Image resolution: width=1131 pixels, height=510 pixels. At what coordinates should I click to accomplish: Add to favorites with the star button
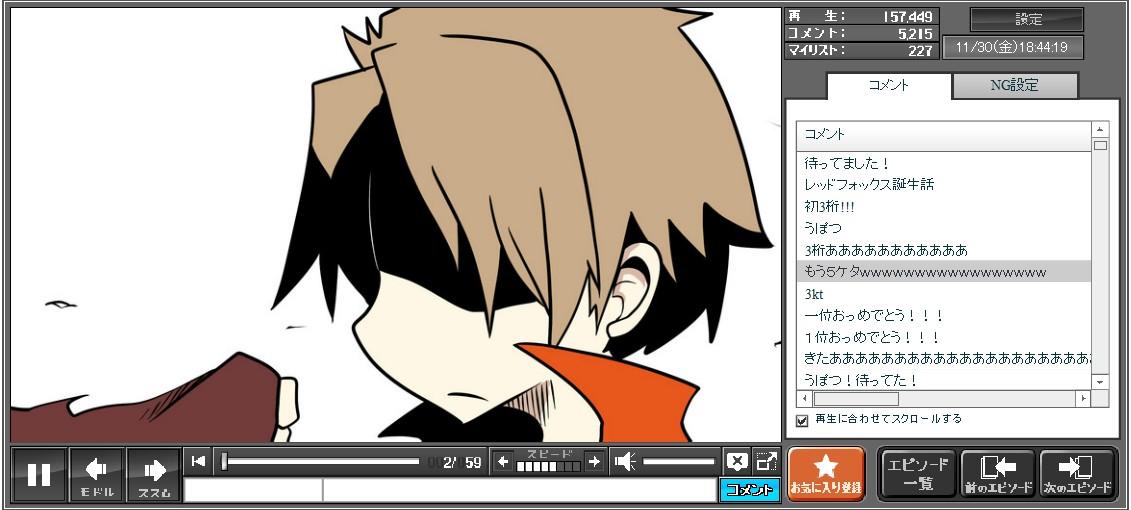tap(825, 473)
